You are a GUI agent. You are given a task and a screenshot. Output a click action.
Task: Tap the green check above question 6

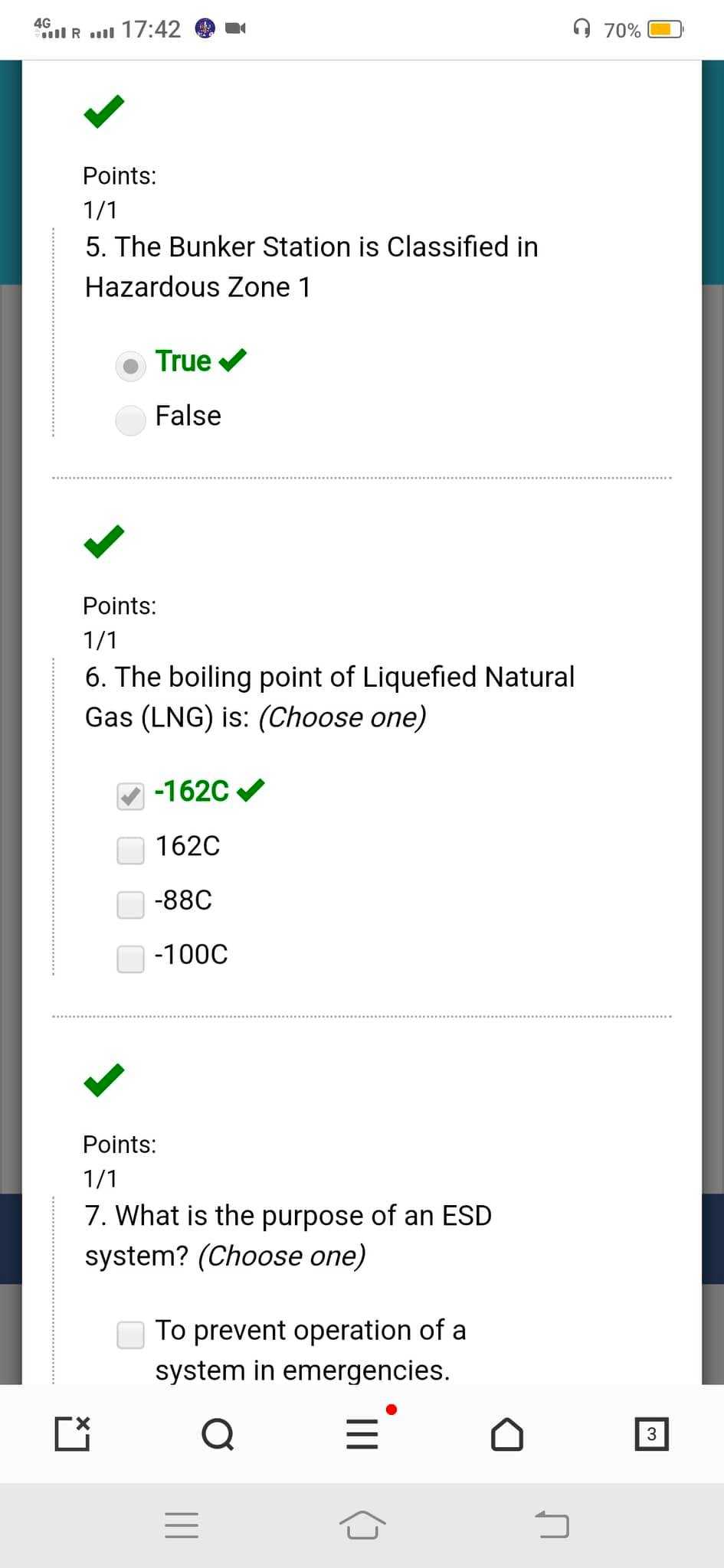coord(104,542)
